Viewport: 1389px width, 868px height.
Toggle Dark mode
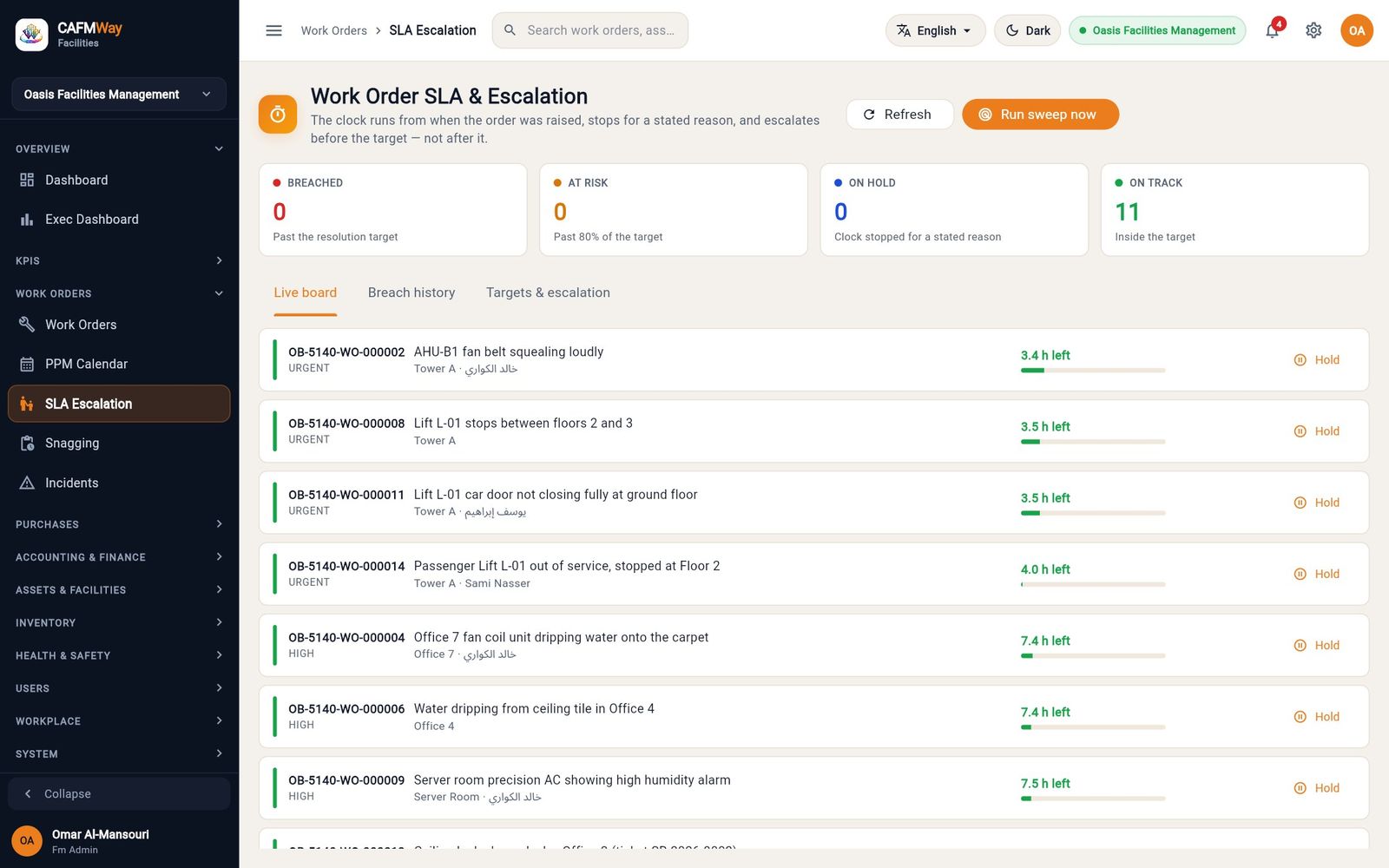pos(1027,30)
